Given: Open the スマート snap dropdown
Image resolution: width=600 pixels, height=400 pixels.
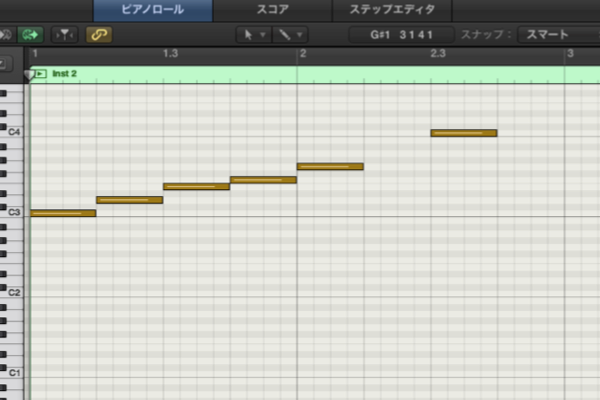Looking at the screenshot, I should [559, 35].
